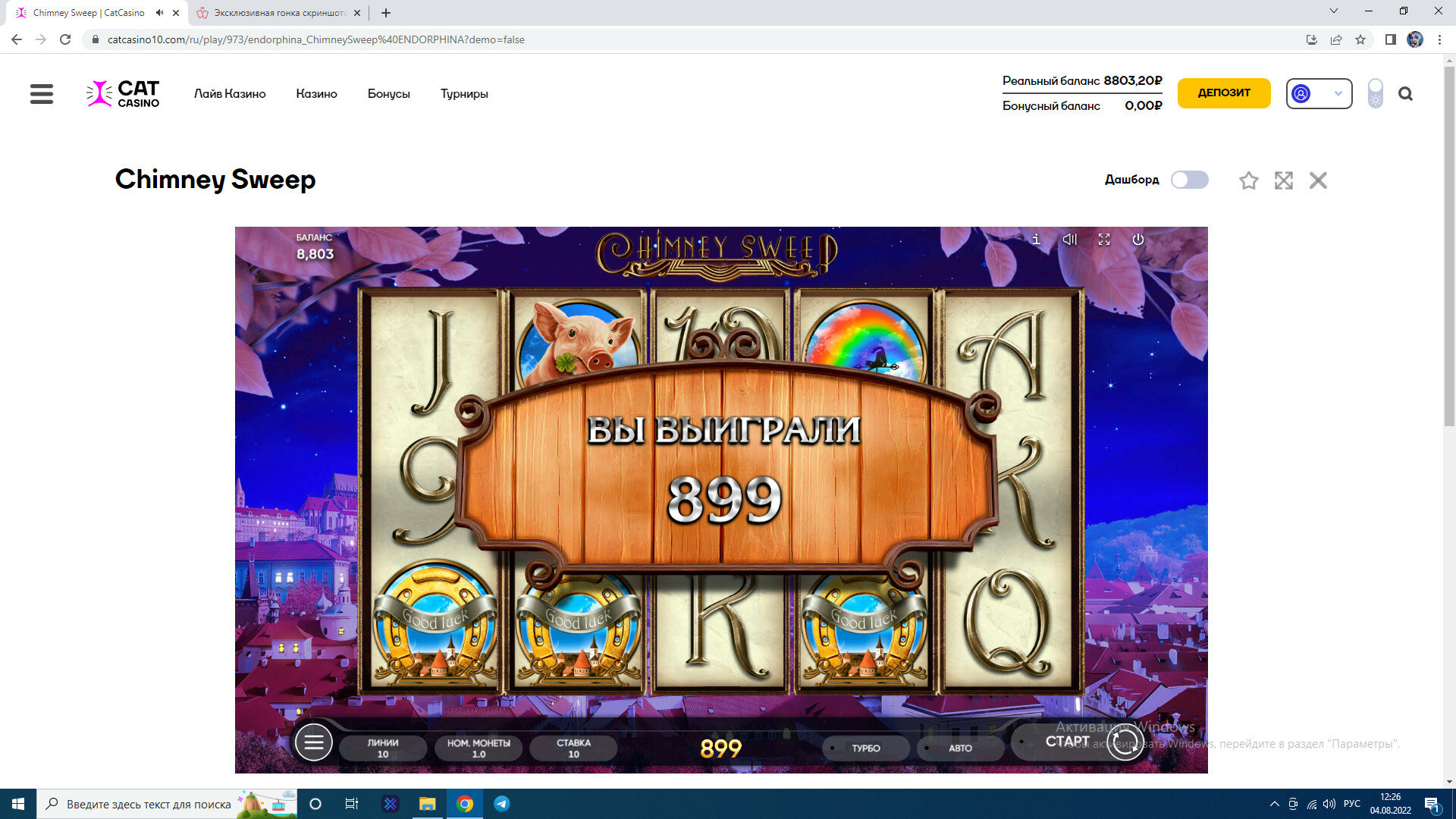
Task: Open the hamburger site menu
Action: 42,94
